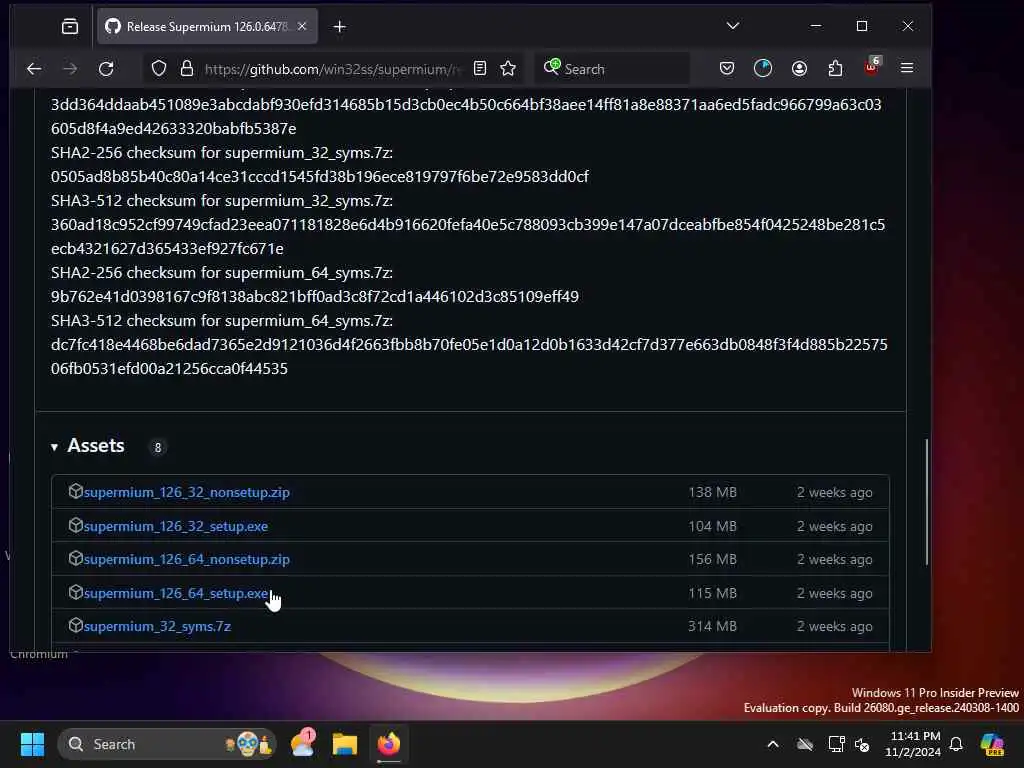
Task: Click package icon beside supermium_126_32_nonsetup.zip
Action: click(x=75, y=491)
